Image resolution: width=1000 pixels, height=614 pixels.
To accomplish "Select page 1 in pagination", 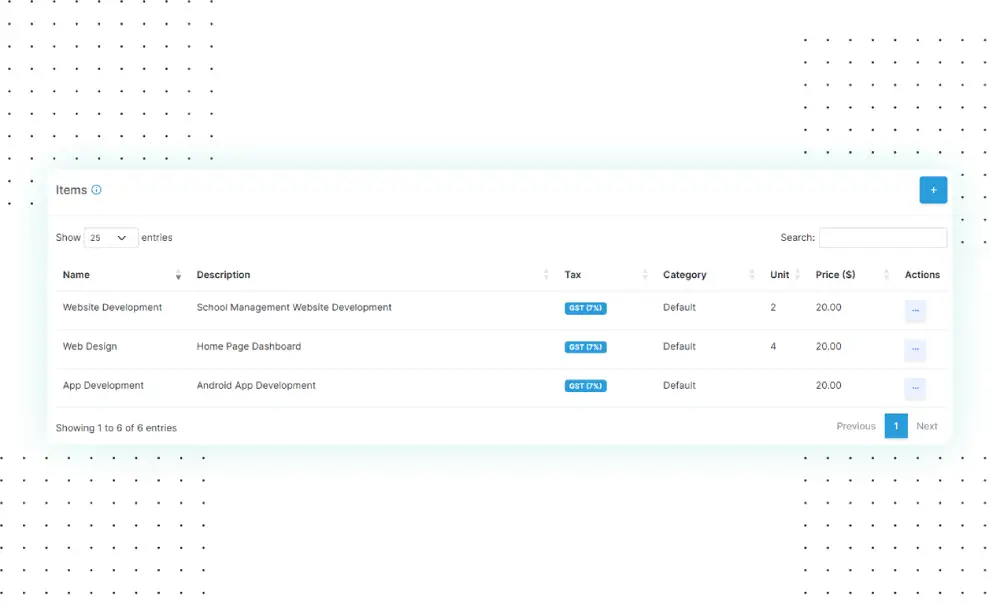I will click(x=896, y=426).
